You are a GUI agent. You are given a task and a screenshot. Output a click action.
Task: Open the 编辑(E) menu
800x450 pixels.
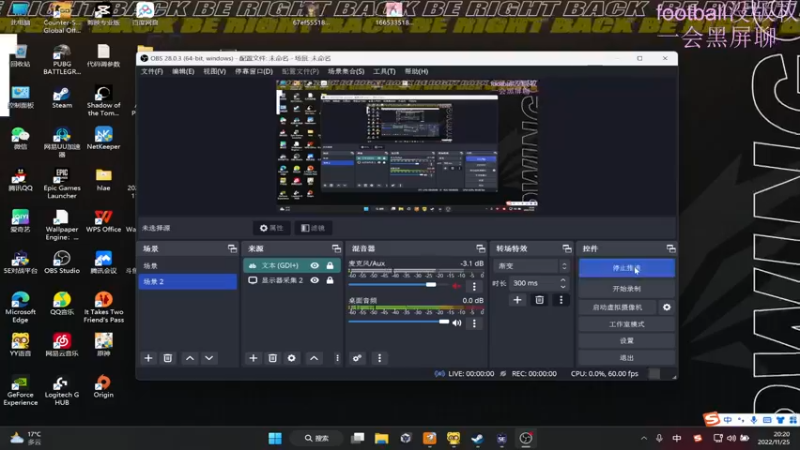(x=183, y=71)
